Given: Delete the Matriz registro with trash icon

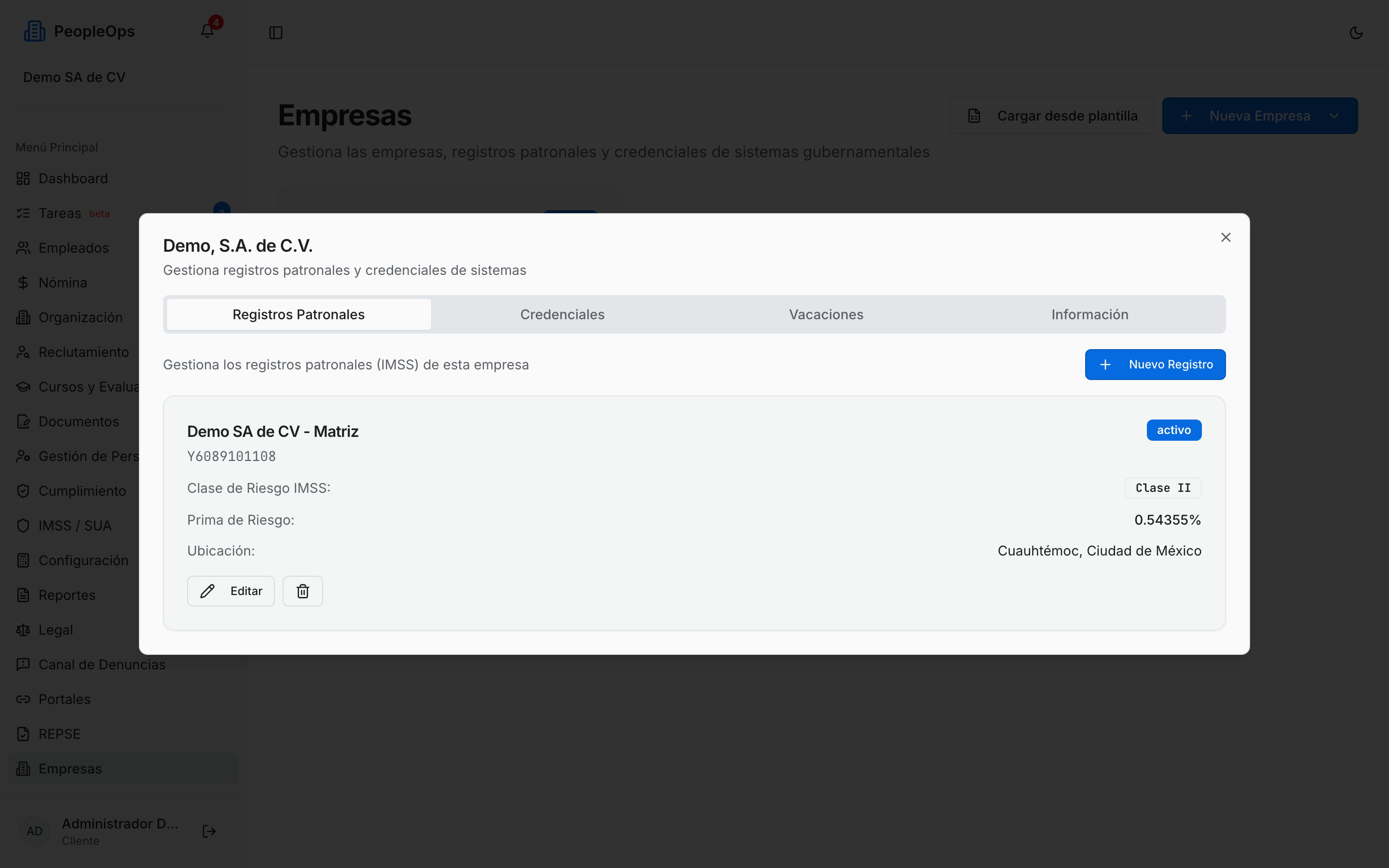Looking at the screenshot, I should pos(302,591).
